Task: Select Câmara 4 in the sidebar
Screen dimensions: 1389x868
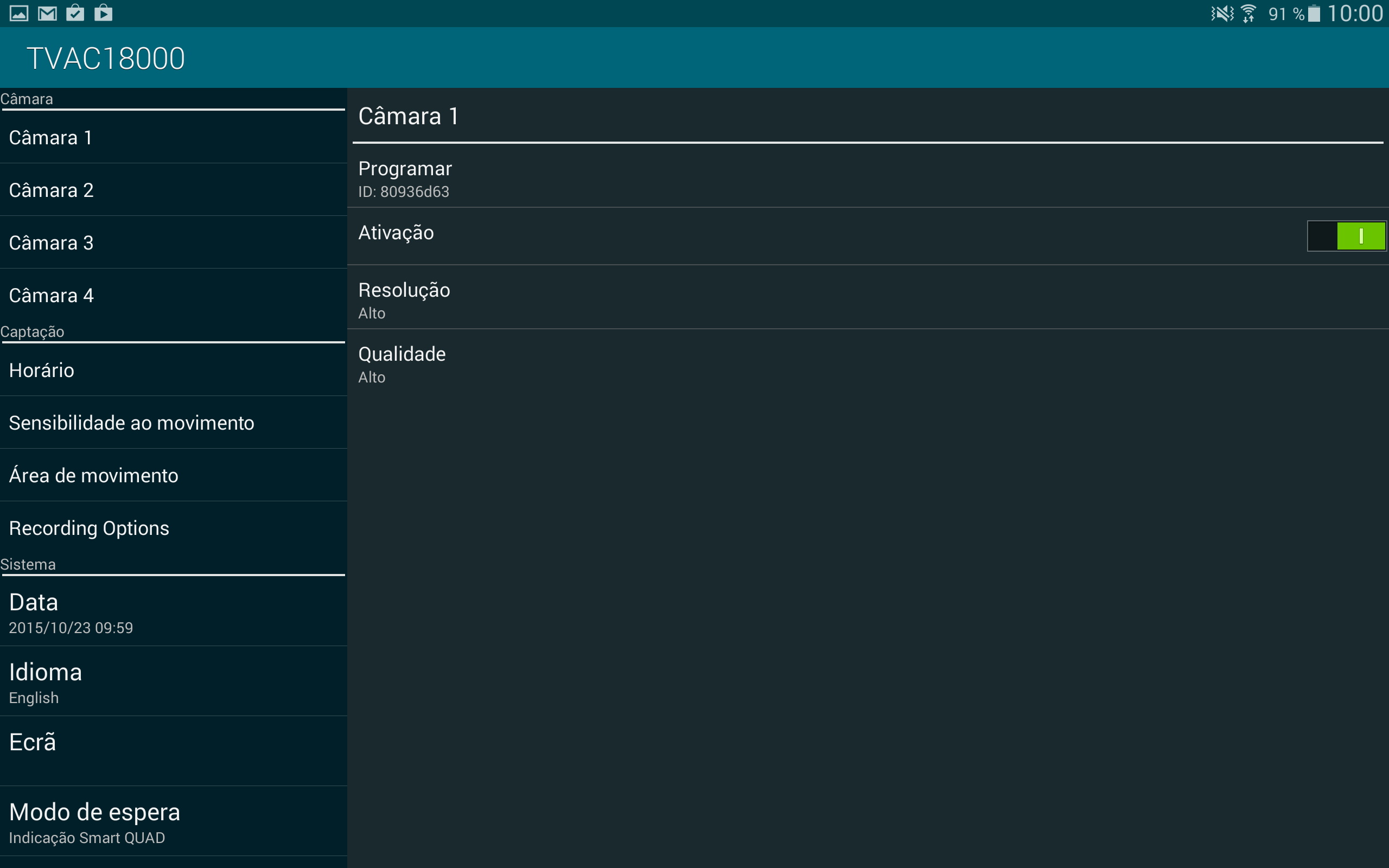Action: click(x=173, y=295)
